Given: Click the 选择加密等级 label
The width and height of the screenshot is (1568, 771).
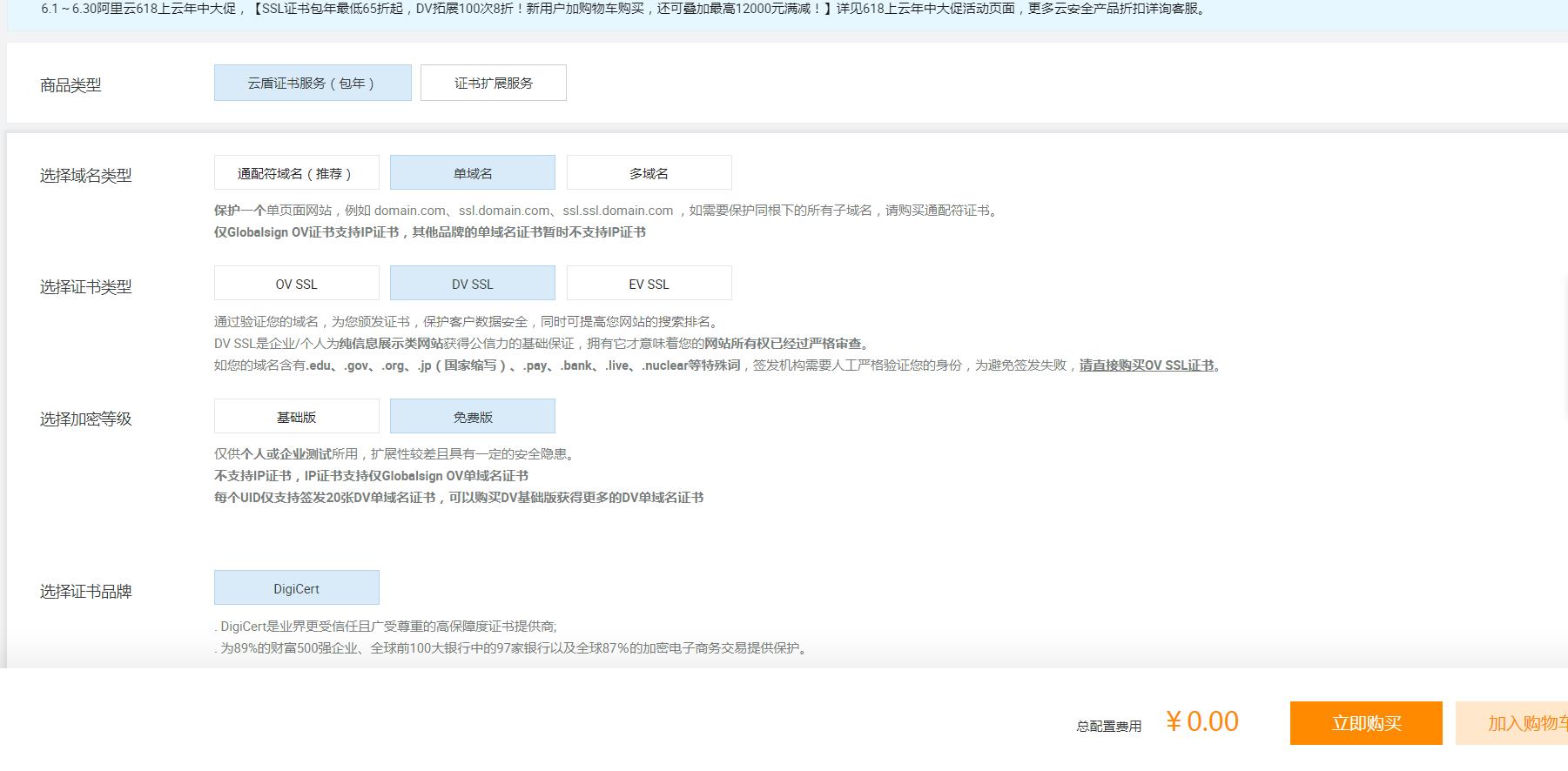Looking at the screenshot, I should (x=85, y=419).
